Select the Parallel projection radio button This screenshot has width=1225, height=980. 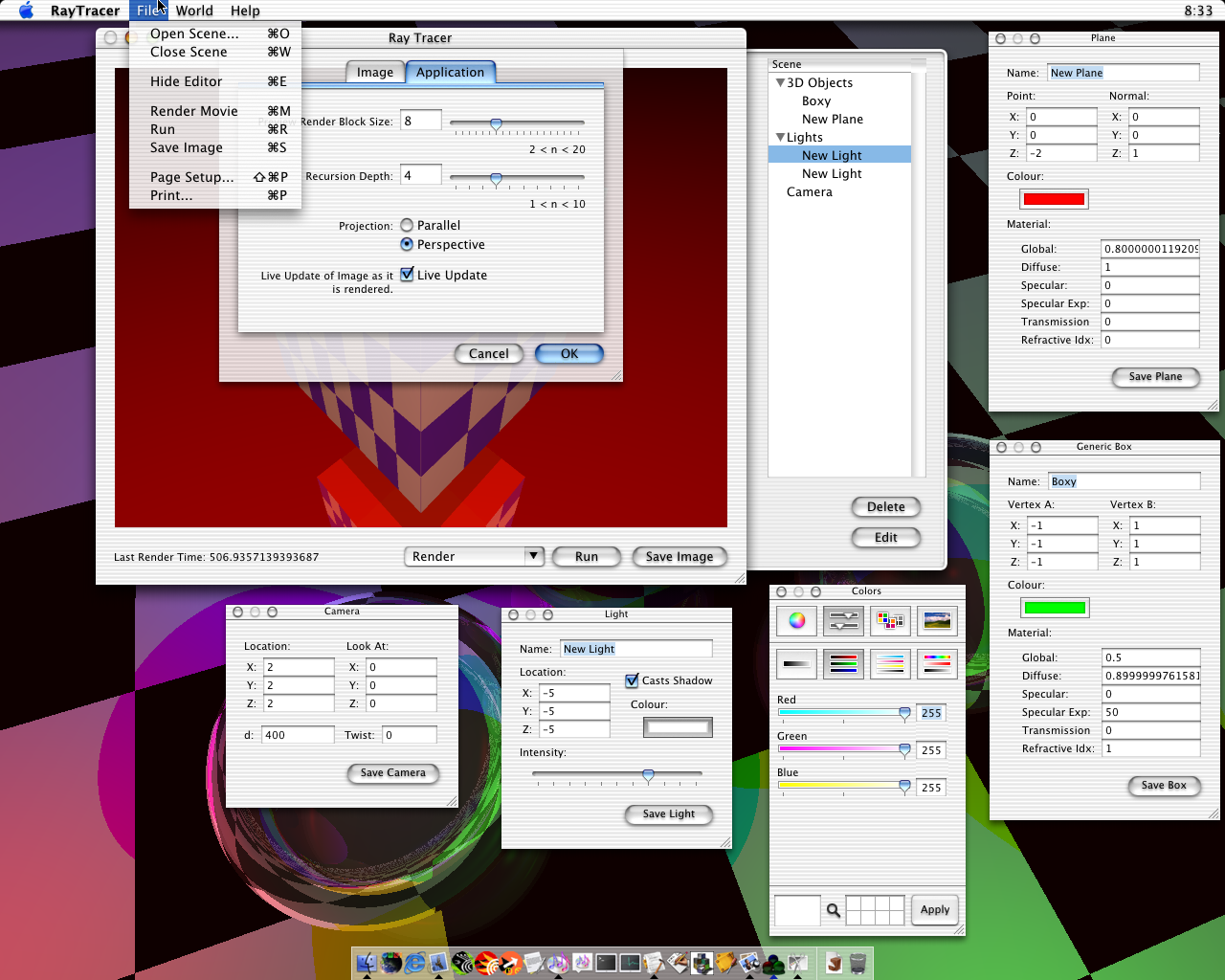click(407, 226)
